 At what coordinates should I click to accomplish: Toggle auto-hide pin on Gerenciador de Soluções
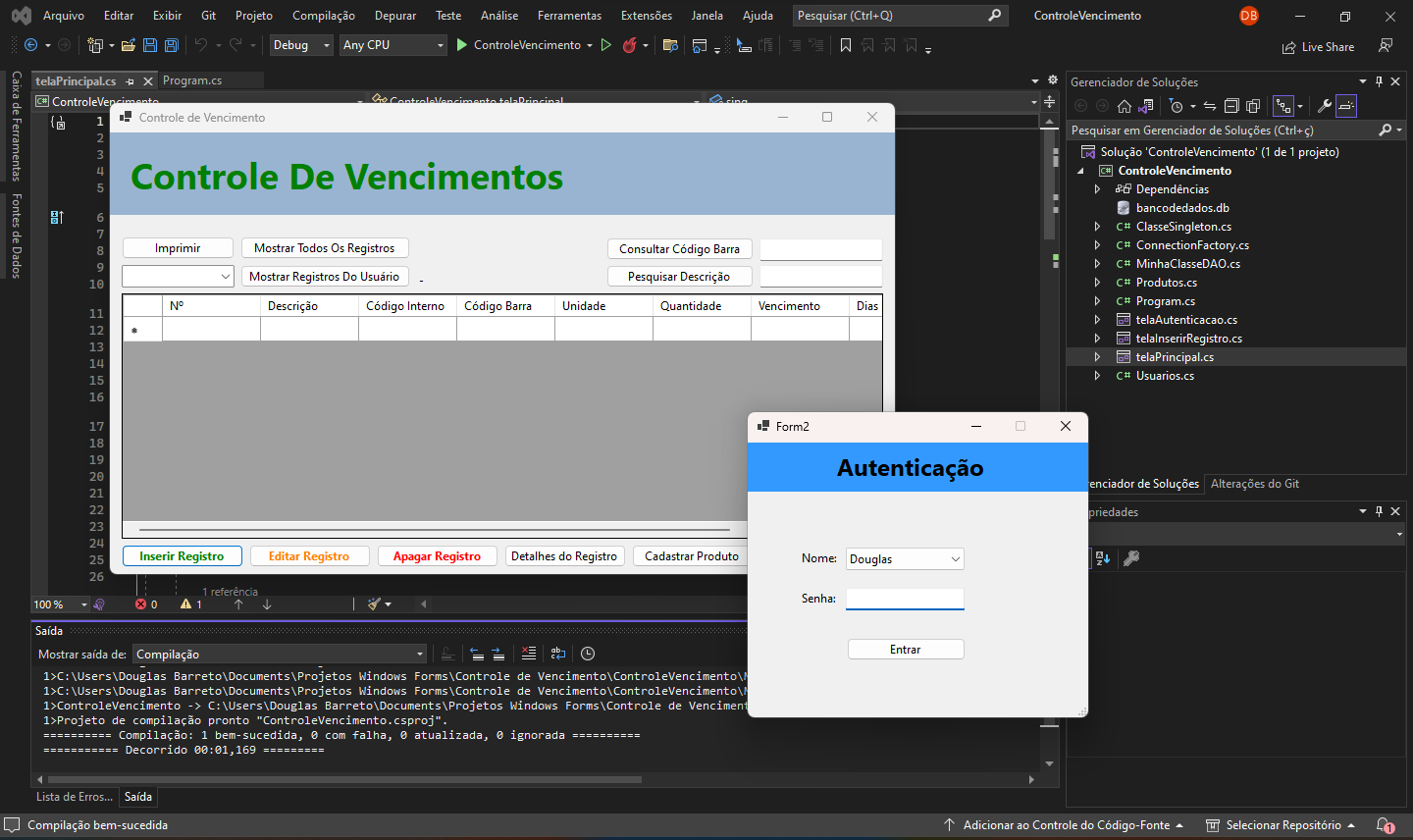pyautogui.click(x=1379, y=81)
